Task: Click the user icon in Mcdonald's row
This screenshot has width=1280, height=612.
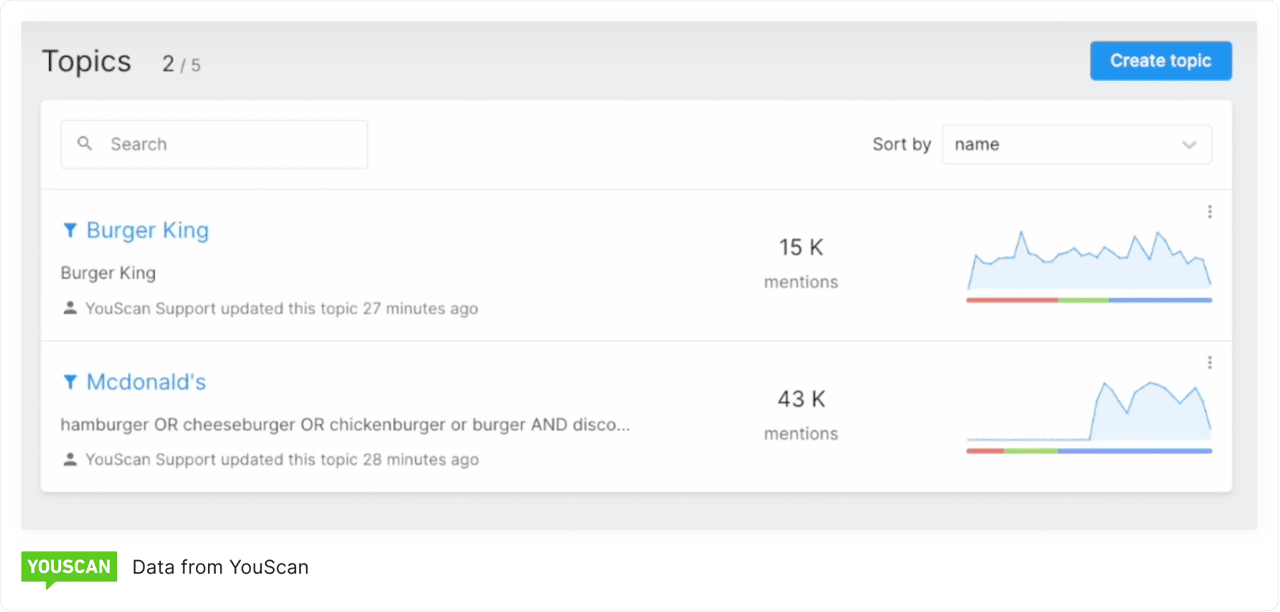Action: click(x=70, y=460)
